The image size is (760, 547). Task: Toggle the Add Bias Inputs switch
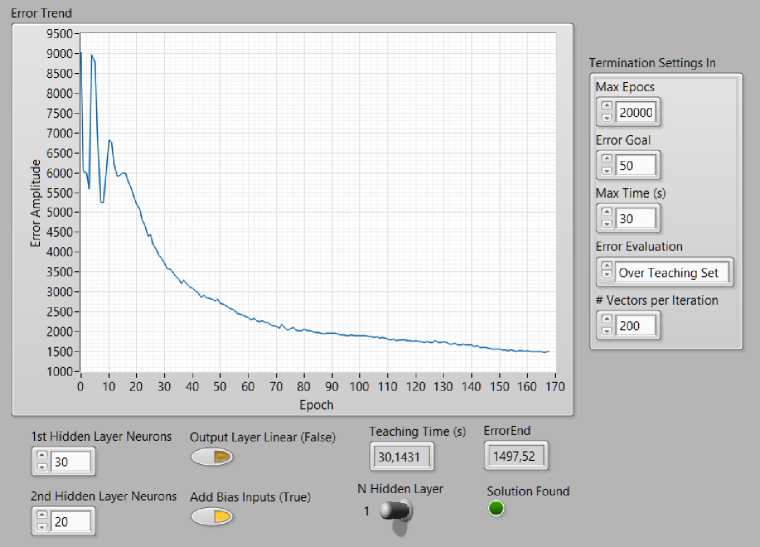[212, 517]
